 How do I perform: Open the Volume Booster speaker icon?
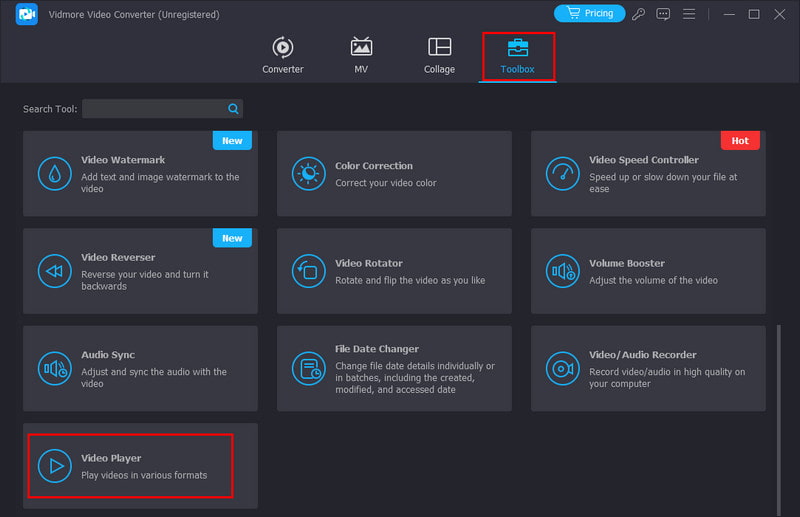point(562,271)
